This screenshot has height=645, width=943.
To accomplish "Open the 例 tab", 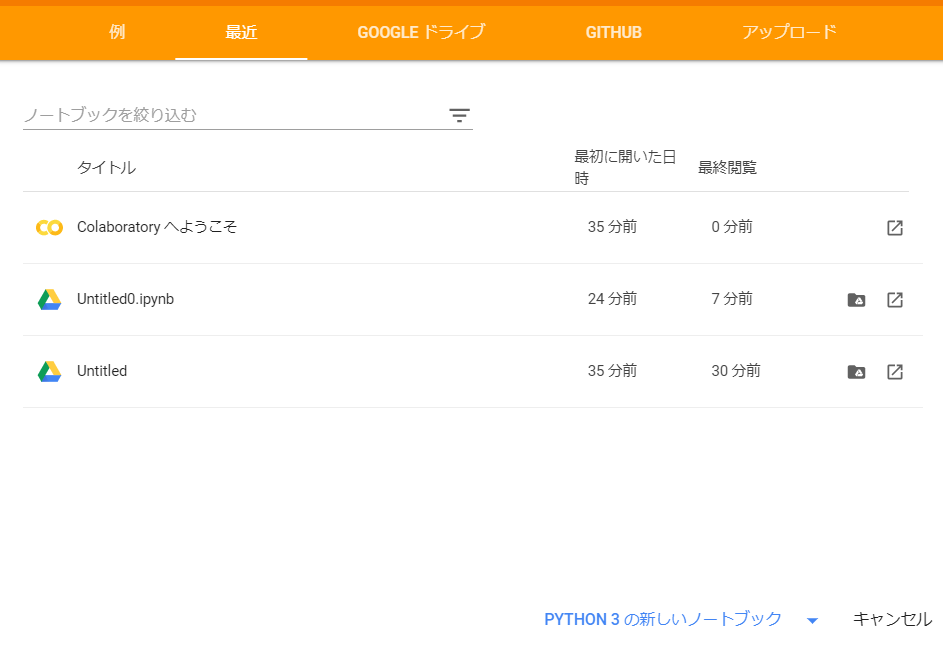I will pyautogui.click(x=117, y=32).
